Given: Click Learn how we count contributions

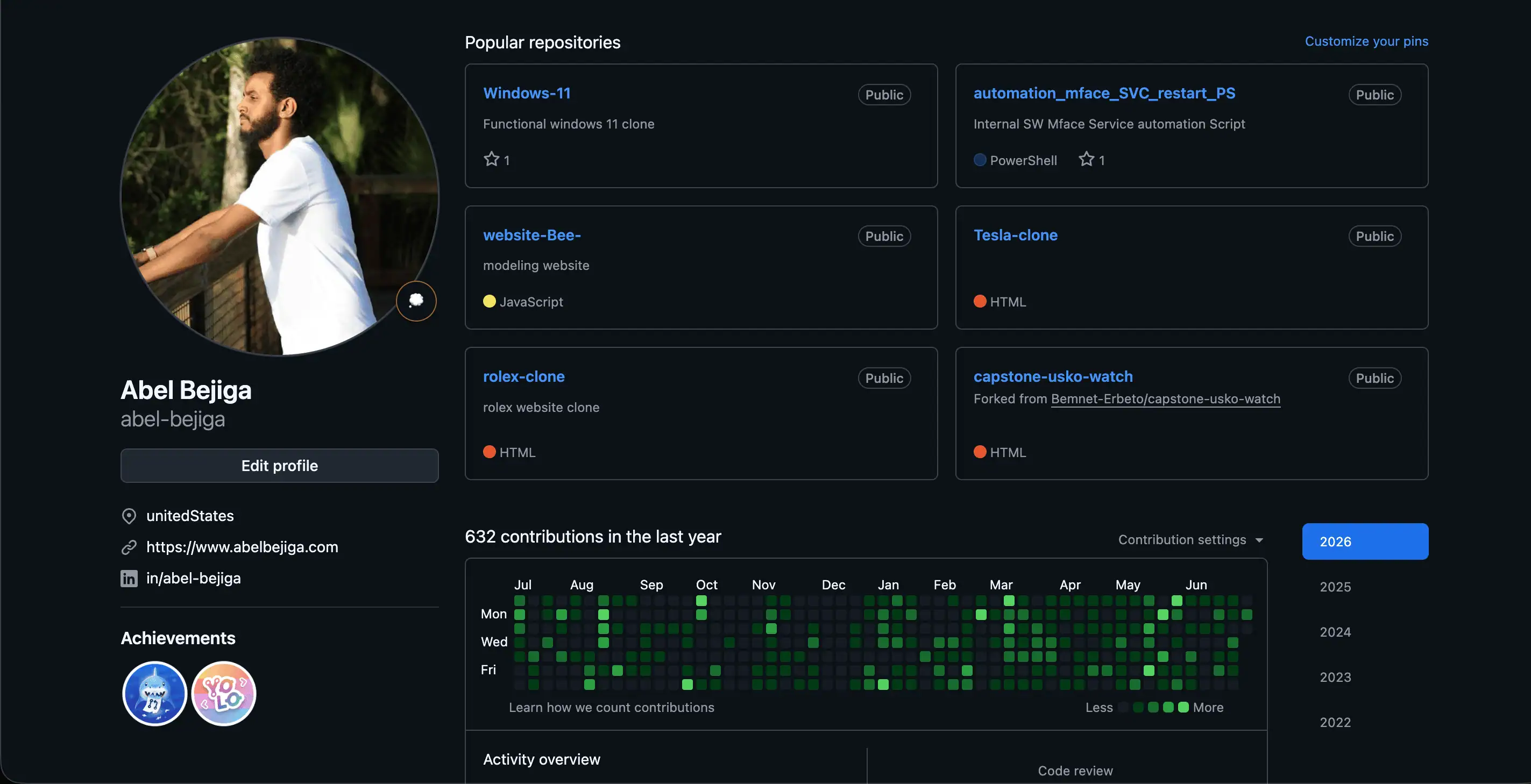Looking at the screenshot, I should click(611, 708).
